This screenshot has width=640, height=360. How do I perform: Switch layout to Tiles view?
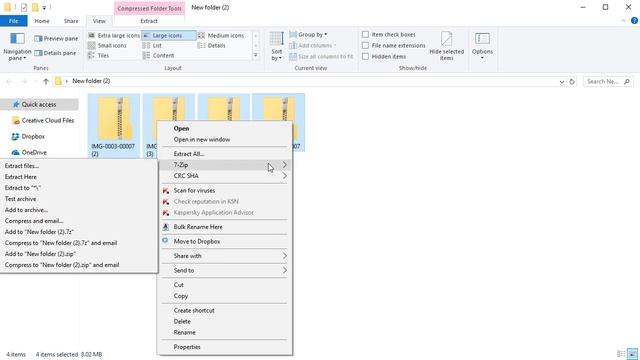click(x=99, y=55)
